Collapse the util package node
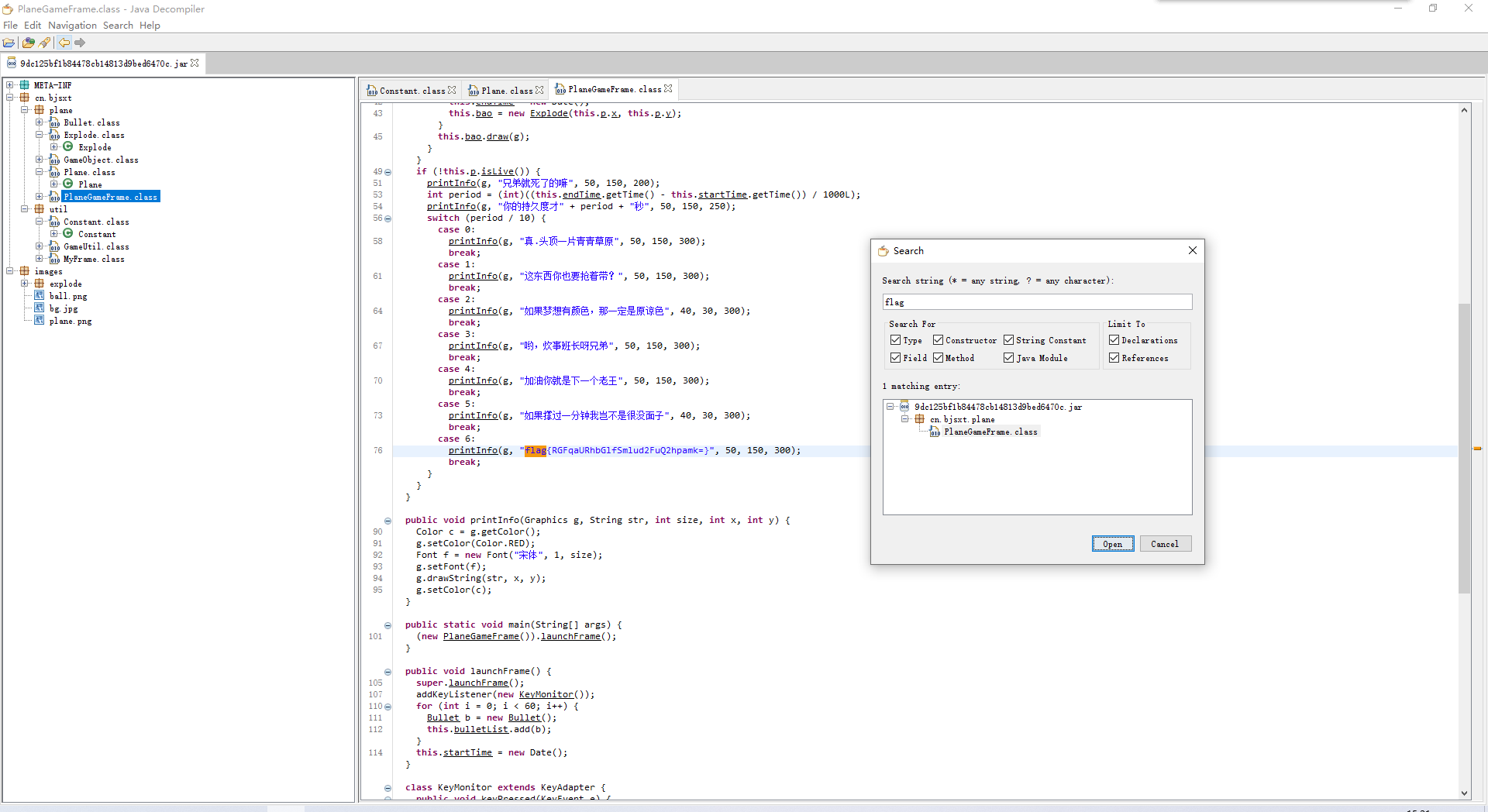This screenshot has height=812, width=1488. [25, 209]
